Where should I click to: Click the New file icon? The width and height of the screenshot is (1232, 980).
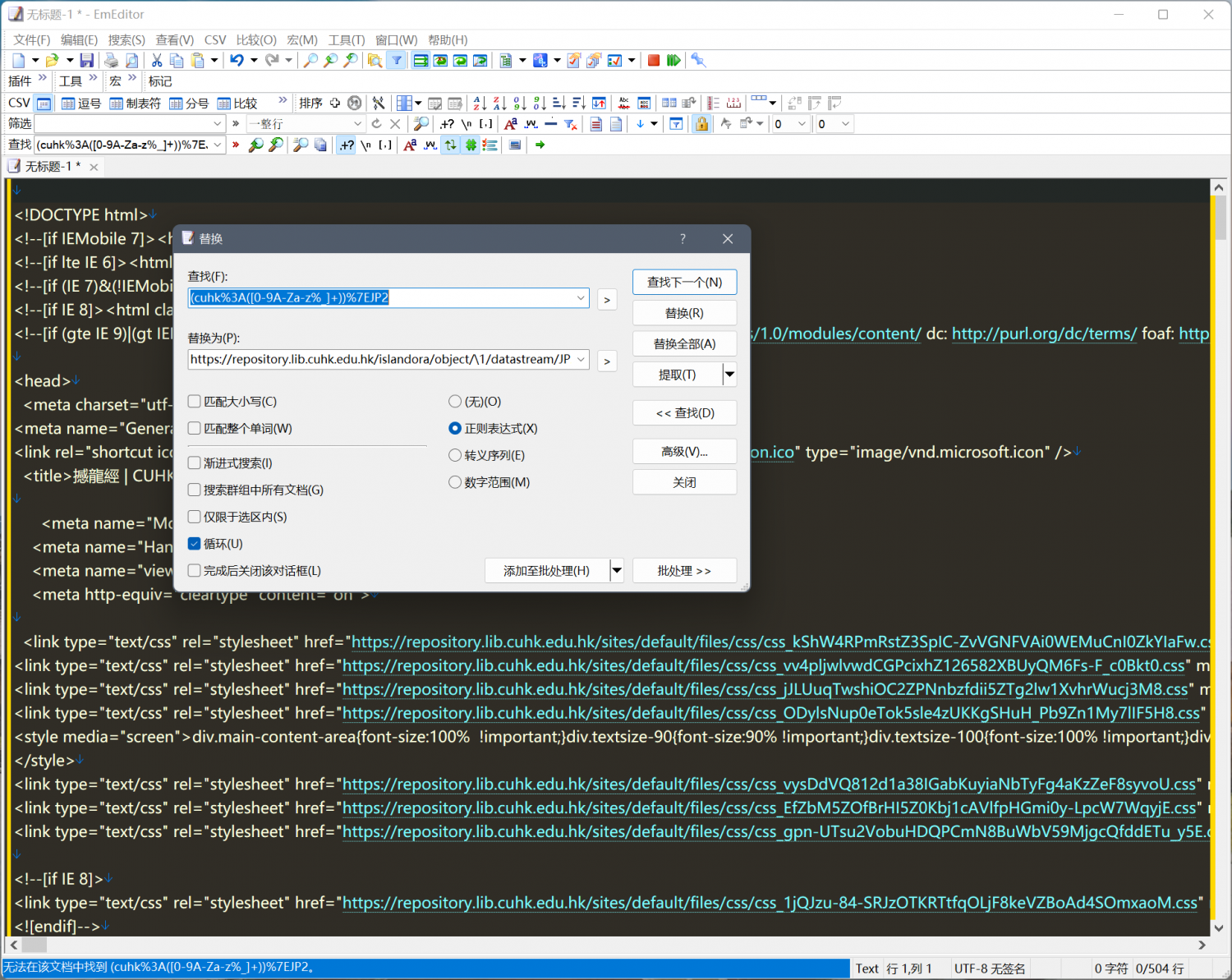18,60
